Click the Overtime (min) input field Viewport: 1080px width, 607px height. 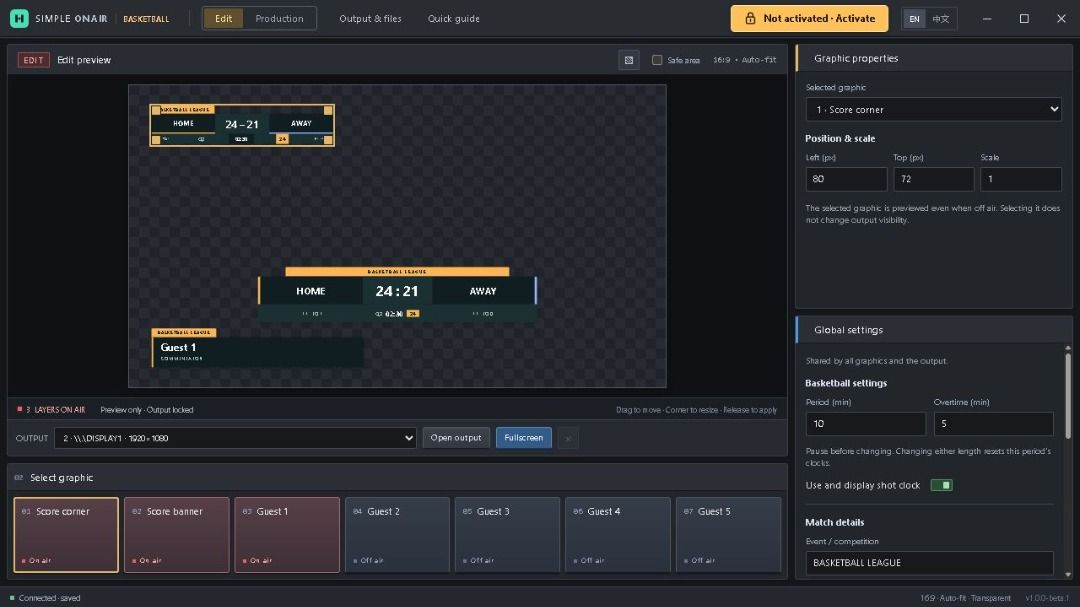tap(993, 424)
